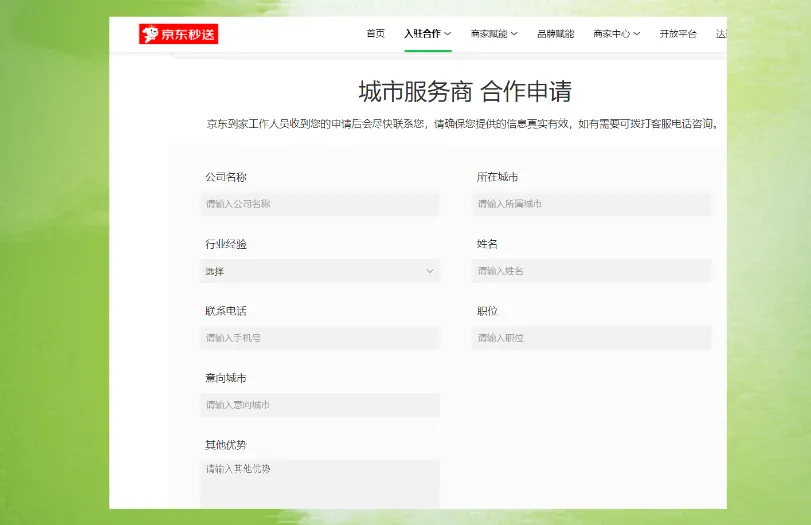
Task: Focus the 联系电话 phone number field
Action: pos(320,338)
